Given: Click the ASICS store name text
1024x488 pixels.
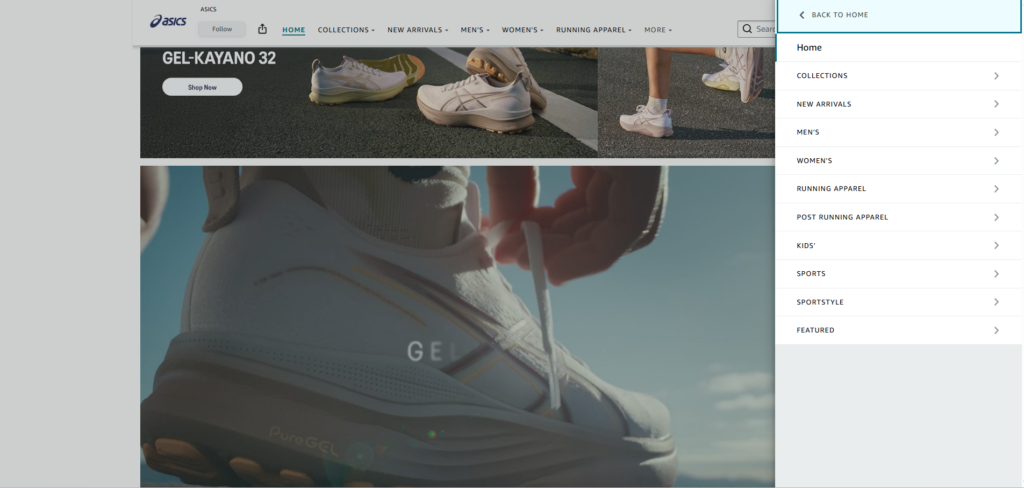Looking at the screenshot, I should point(208,9).
